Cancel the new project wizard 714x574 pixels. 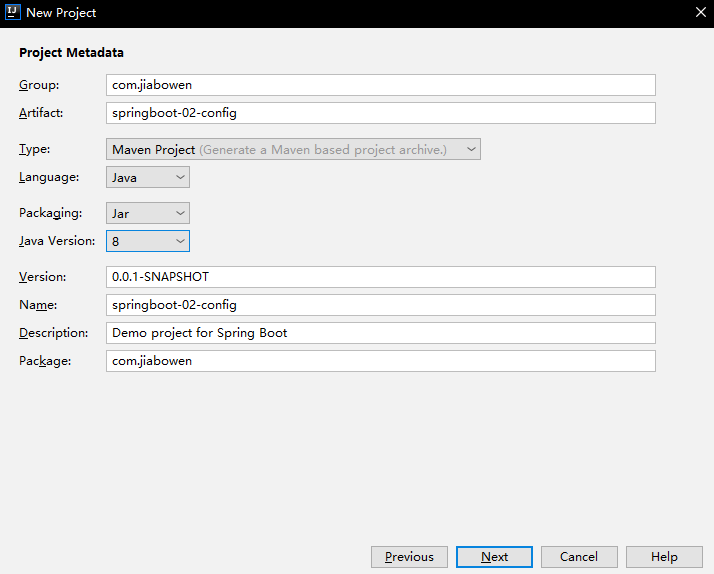tap(579, 557)
